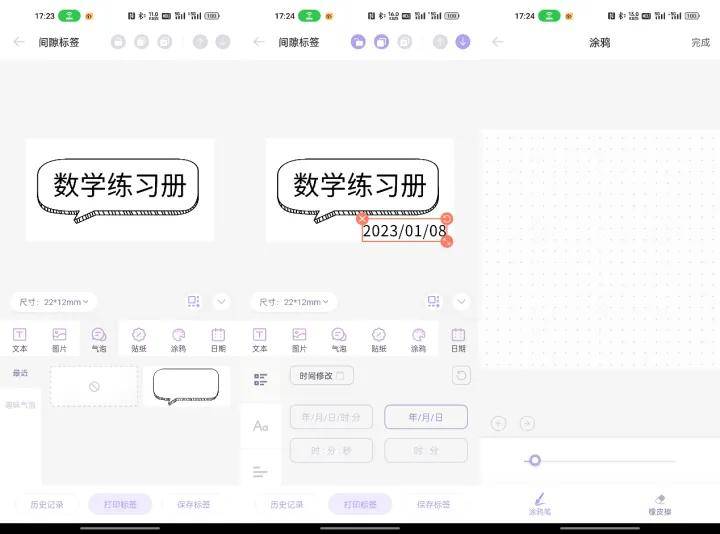Undo the last doodle stroke

(x=499, y=423)
